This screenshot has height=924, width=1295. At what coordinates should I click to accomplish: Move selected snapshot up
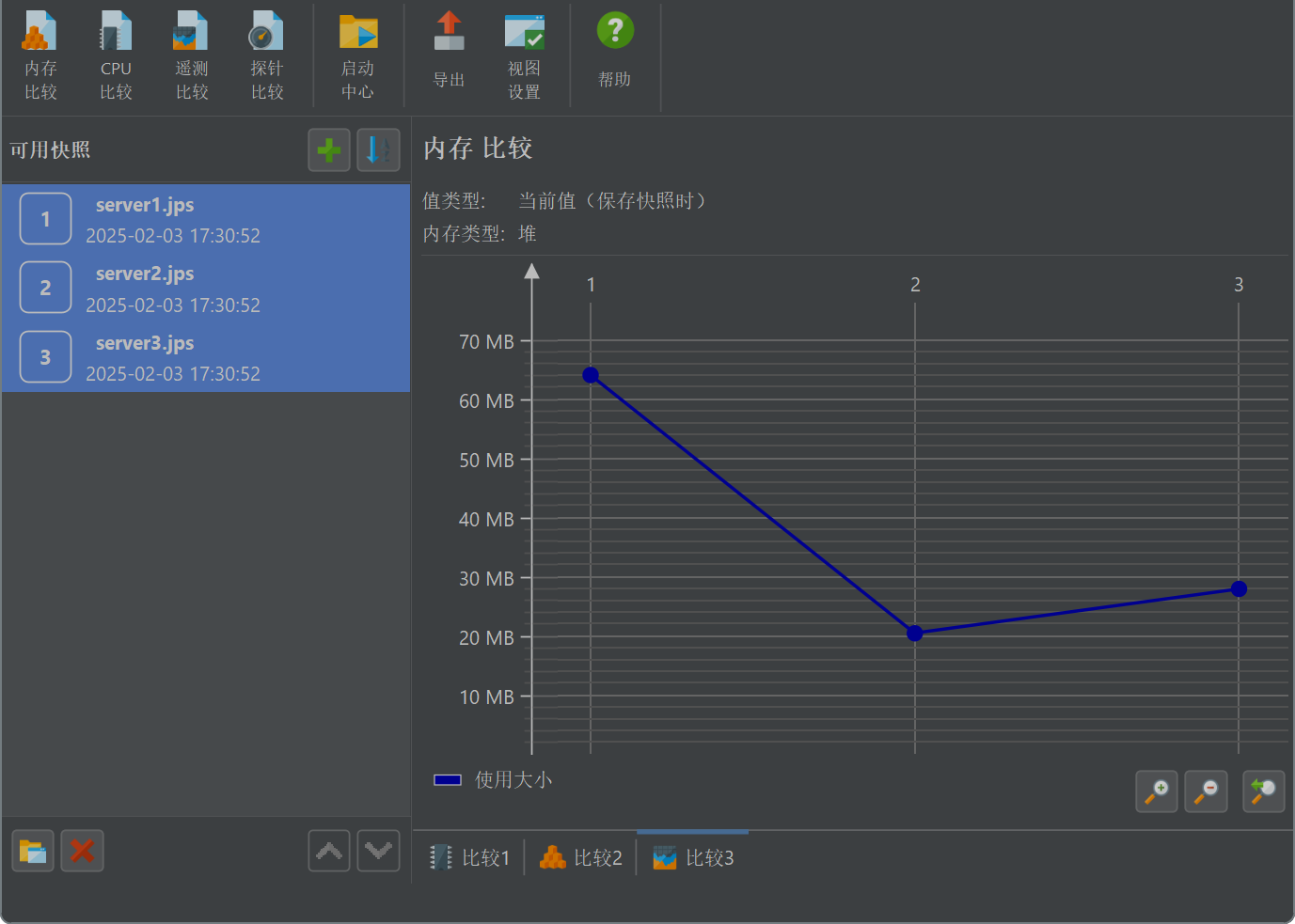click(x=329, y=852)
